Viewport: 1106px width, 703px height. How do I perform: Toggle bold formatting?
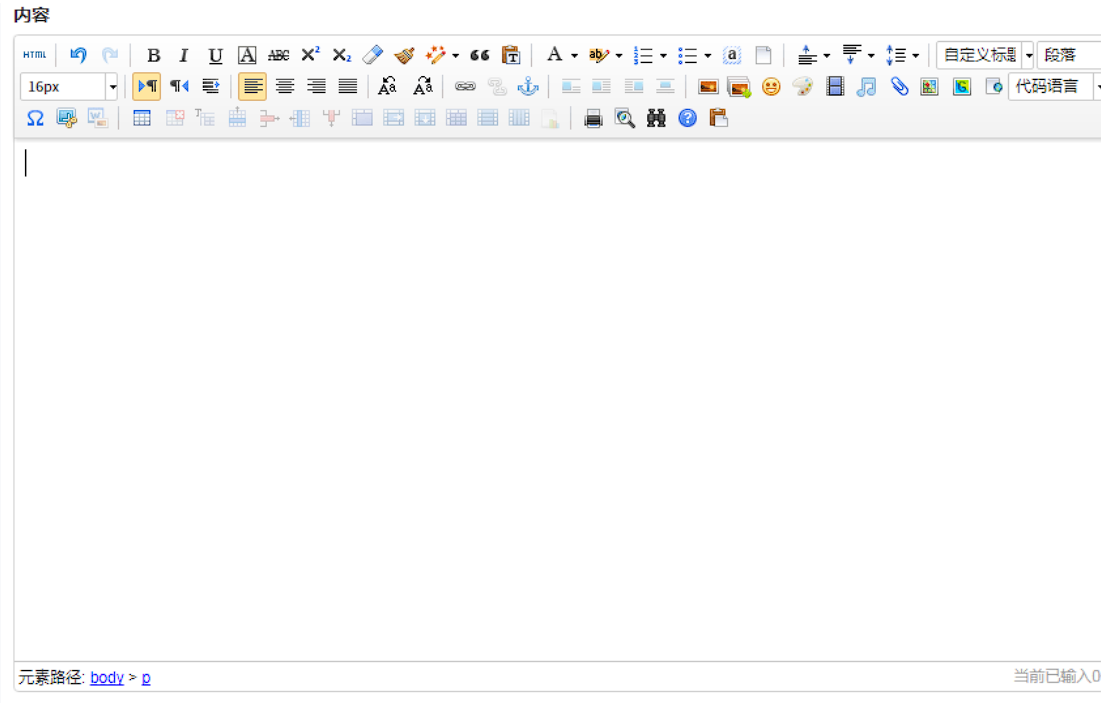coord(153,55)
